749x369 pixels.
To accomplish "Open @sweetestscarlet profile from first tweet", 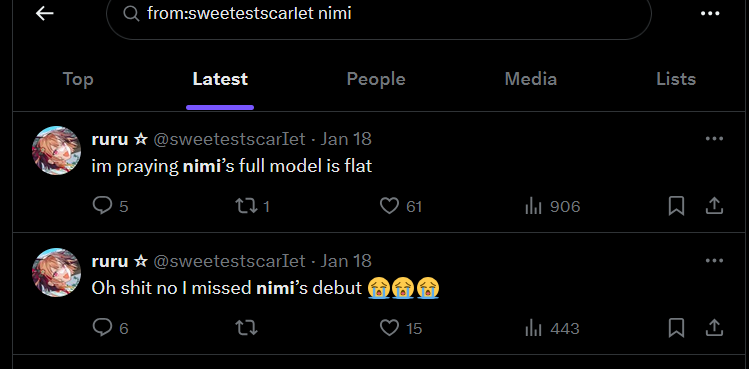I will point(229,139).
